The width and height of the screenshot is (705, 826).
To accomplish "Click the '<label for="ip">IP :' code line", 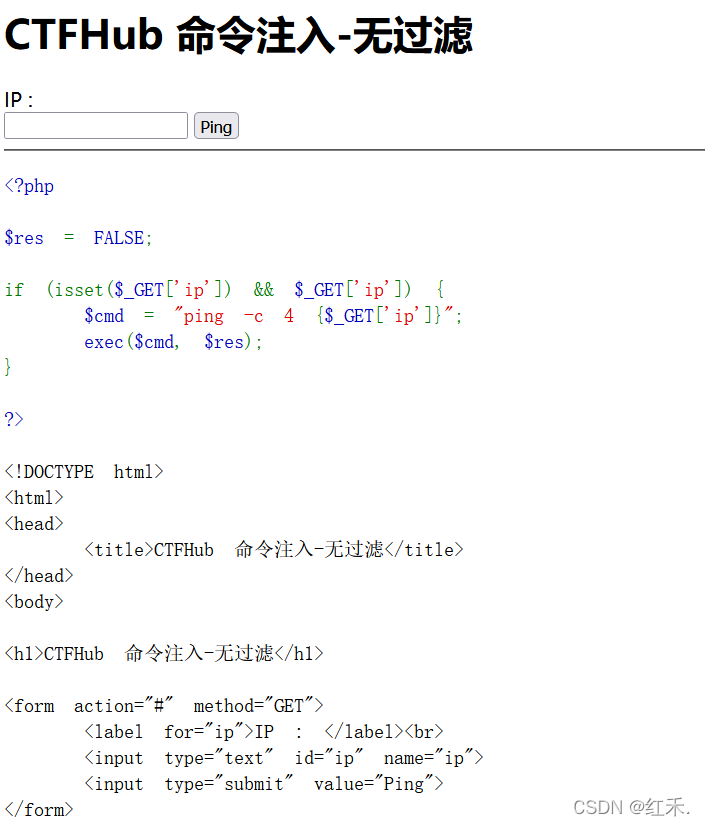I will tap(264, 732).
